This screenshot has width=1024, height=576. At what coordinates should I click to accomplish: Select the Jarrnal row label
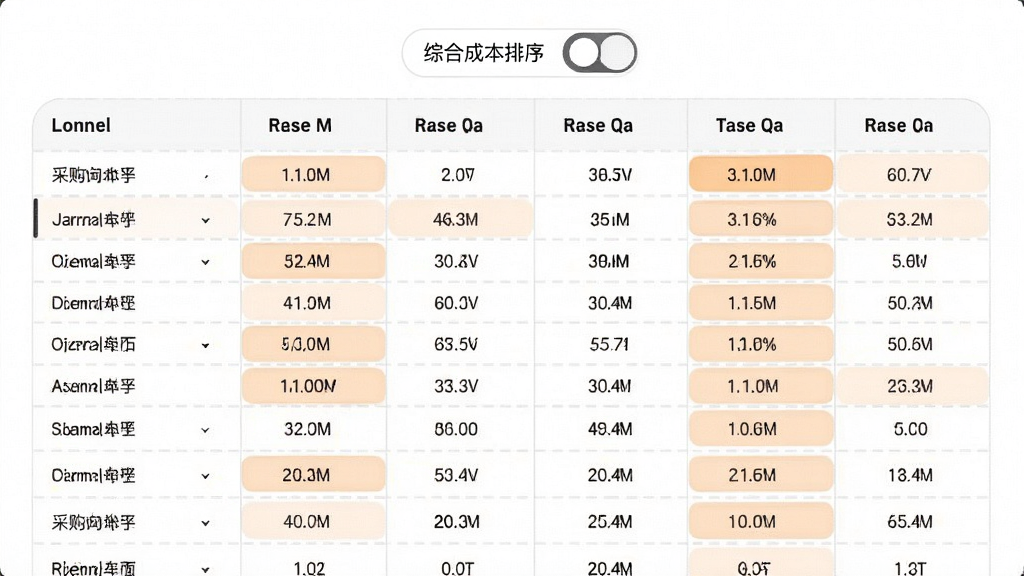[93, 219]
